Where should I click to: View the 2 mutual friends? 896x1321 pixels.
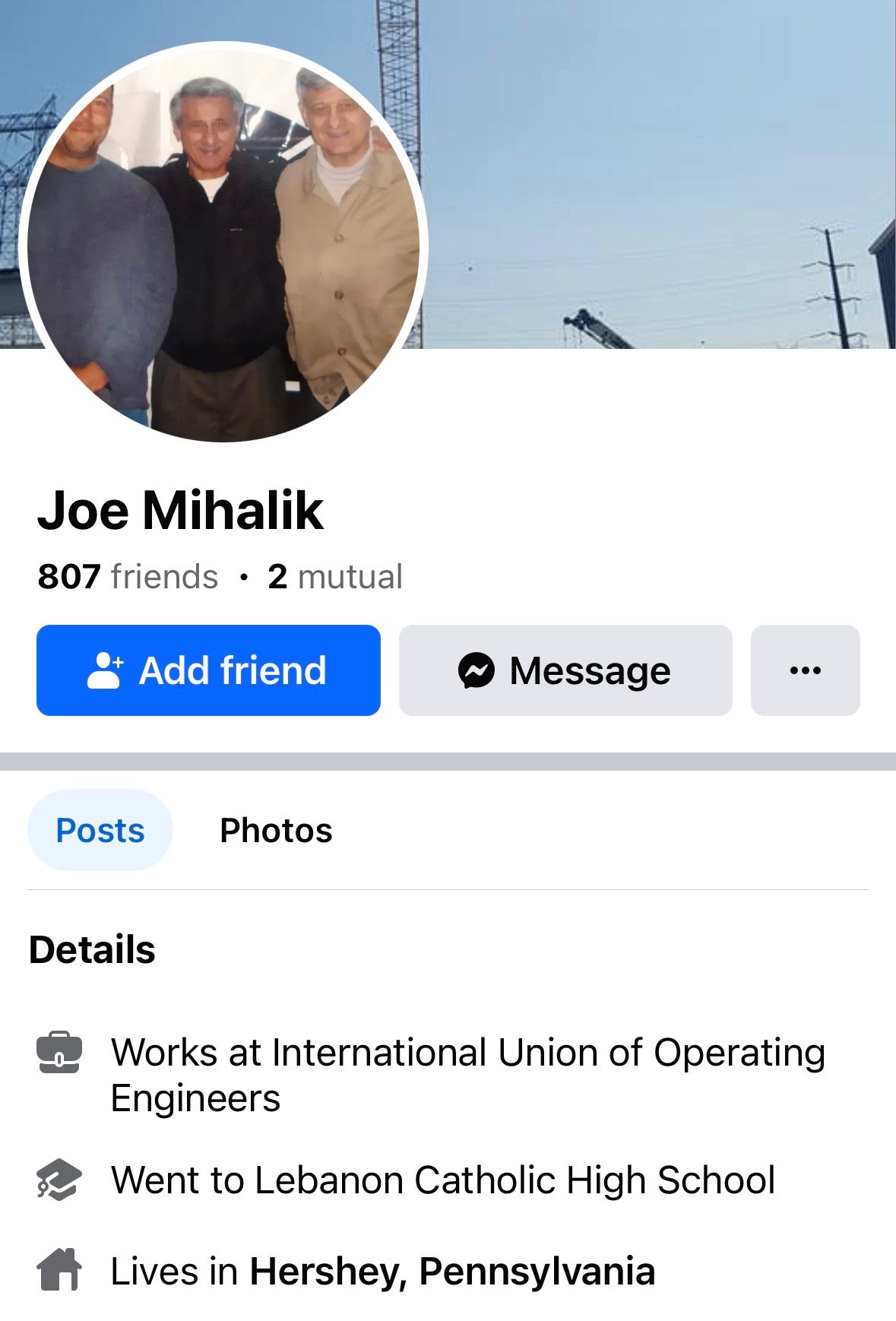tap(334, 576)
